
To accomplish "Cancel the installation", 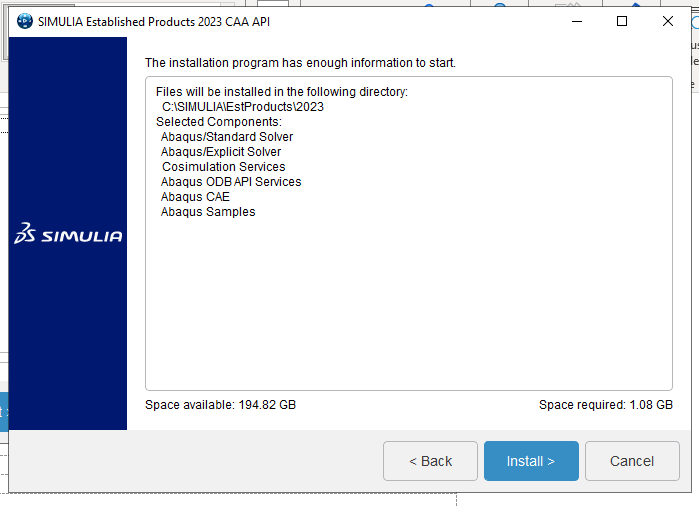I will point(632,461).
